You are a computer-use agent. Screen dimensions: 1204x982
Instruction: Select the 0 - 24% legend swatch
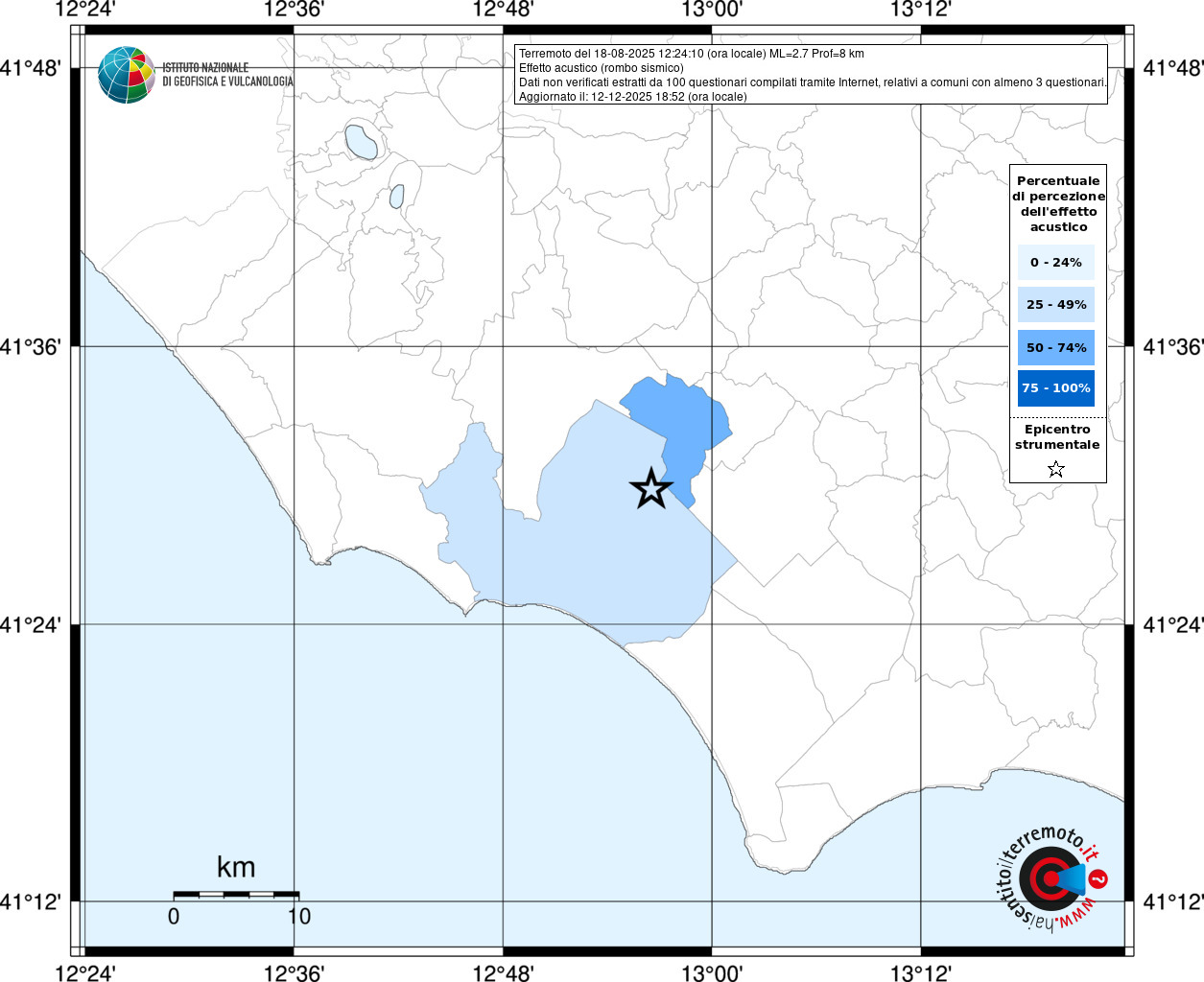click(1056, 262)
